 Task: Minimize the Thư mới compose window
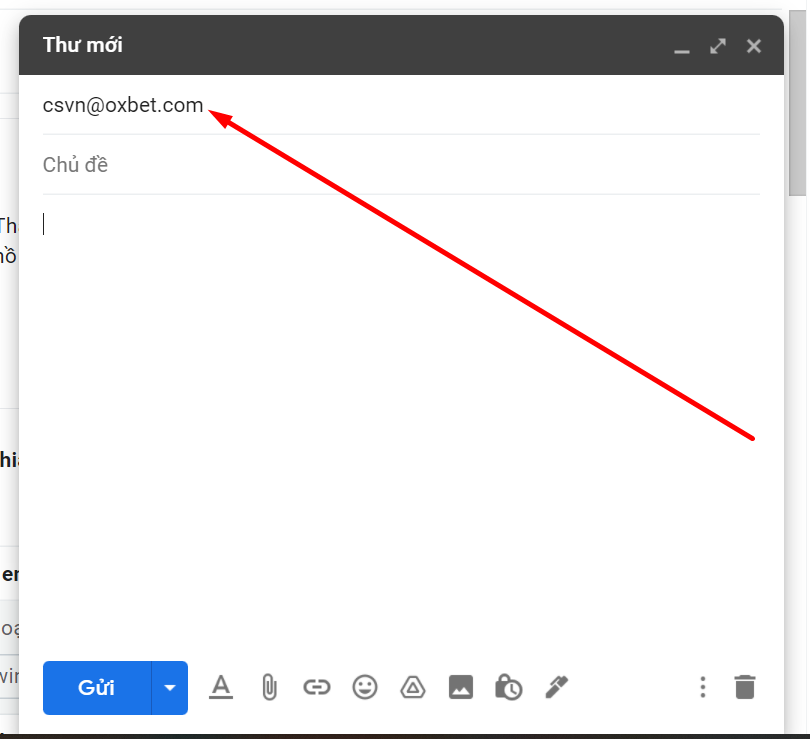(681, 46)
